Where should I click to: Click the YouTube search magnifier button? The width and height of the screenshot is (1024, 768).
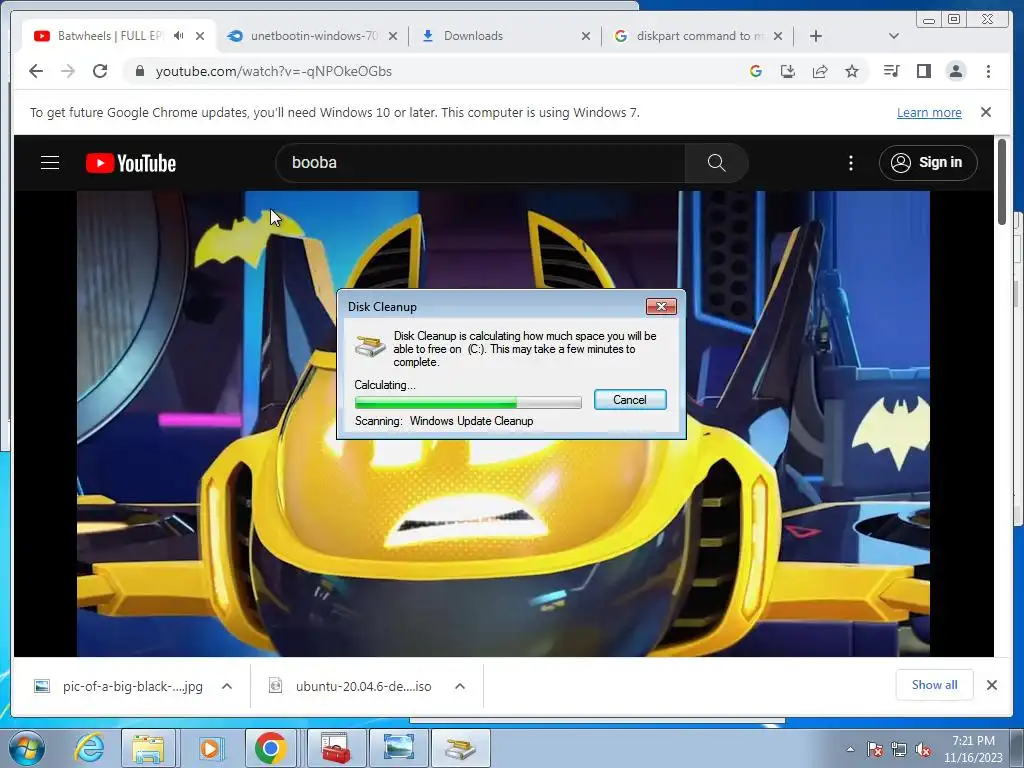(x=716, y=163)
